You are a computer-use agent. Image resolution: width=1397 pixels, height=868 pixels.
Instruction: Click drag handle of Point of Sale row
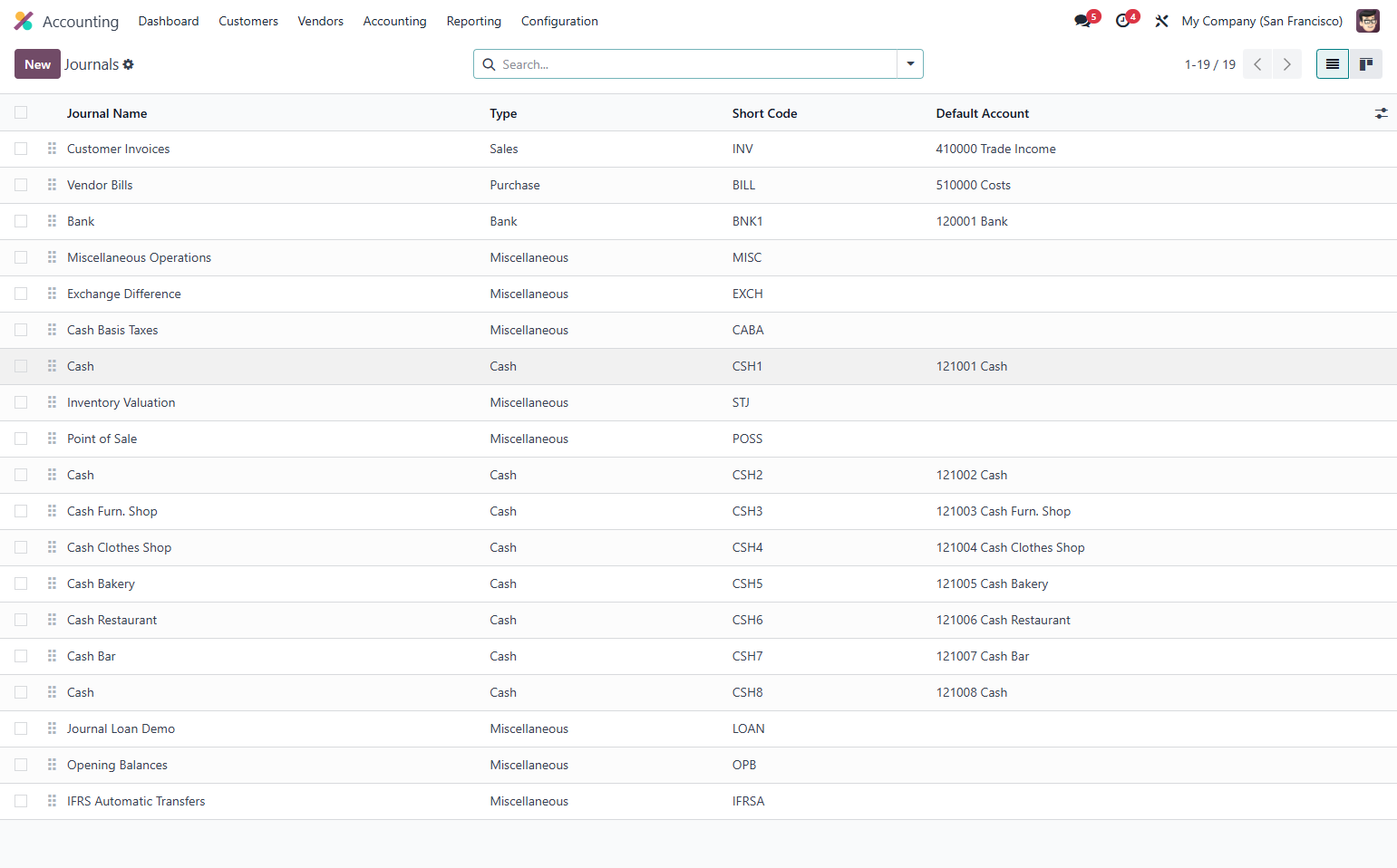pos(53,439)
